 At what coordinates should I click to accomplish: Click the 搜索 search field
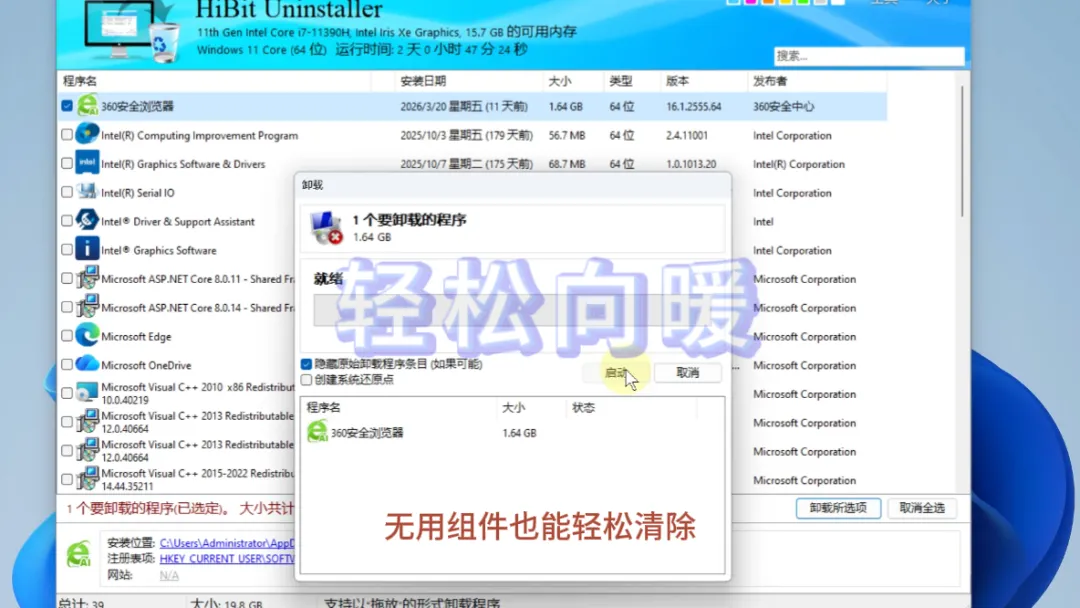(869, 56)
